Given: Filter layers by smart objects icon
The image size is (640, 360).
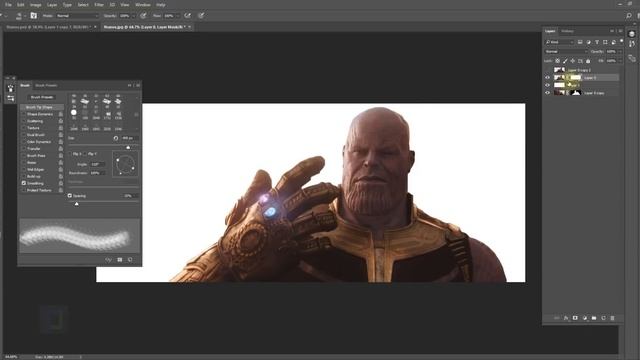Looking at the screenshot, I should pyautogui.click(x=613, y=42).
